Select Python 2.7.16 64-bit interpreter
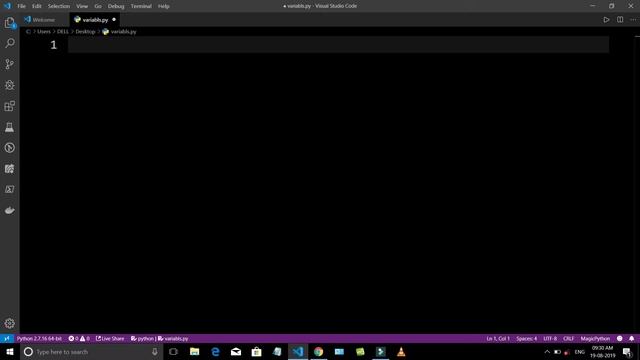Viewport: 640px width, 360px height. [39, 338]
